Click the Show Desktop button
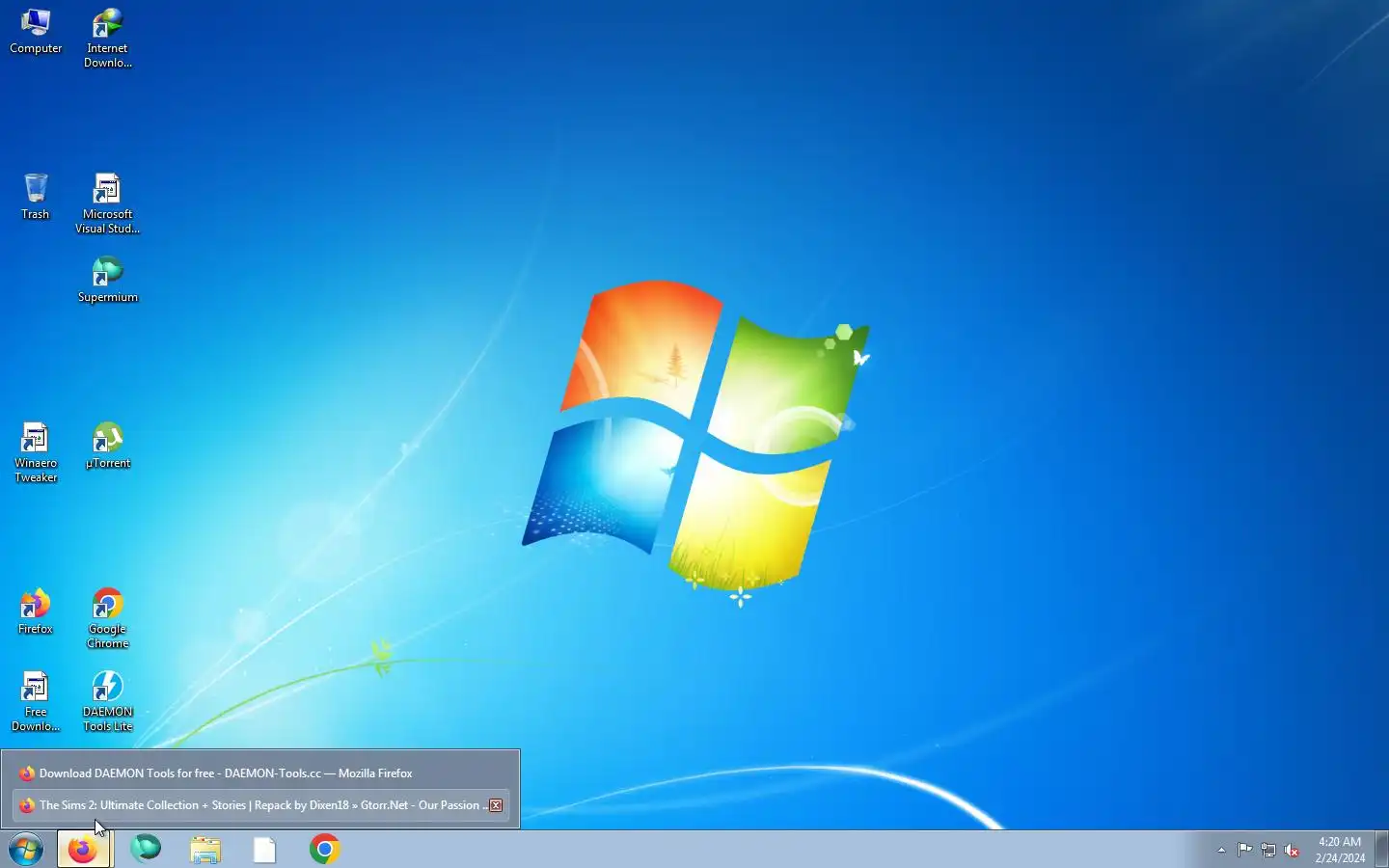Screen dimensions: 1389x868 tap(1381, 850)
